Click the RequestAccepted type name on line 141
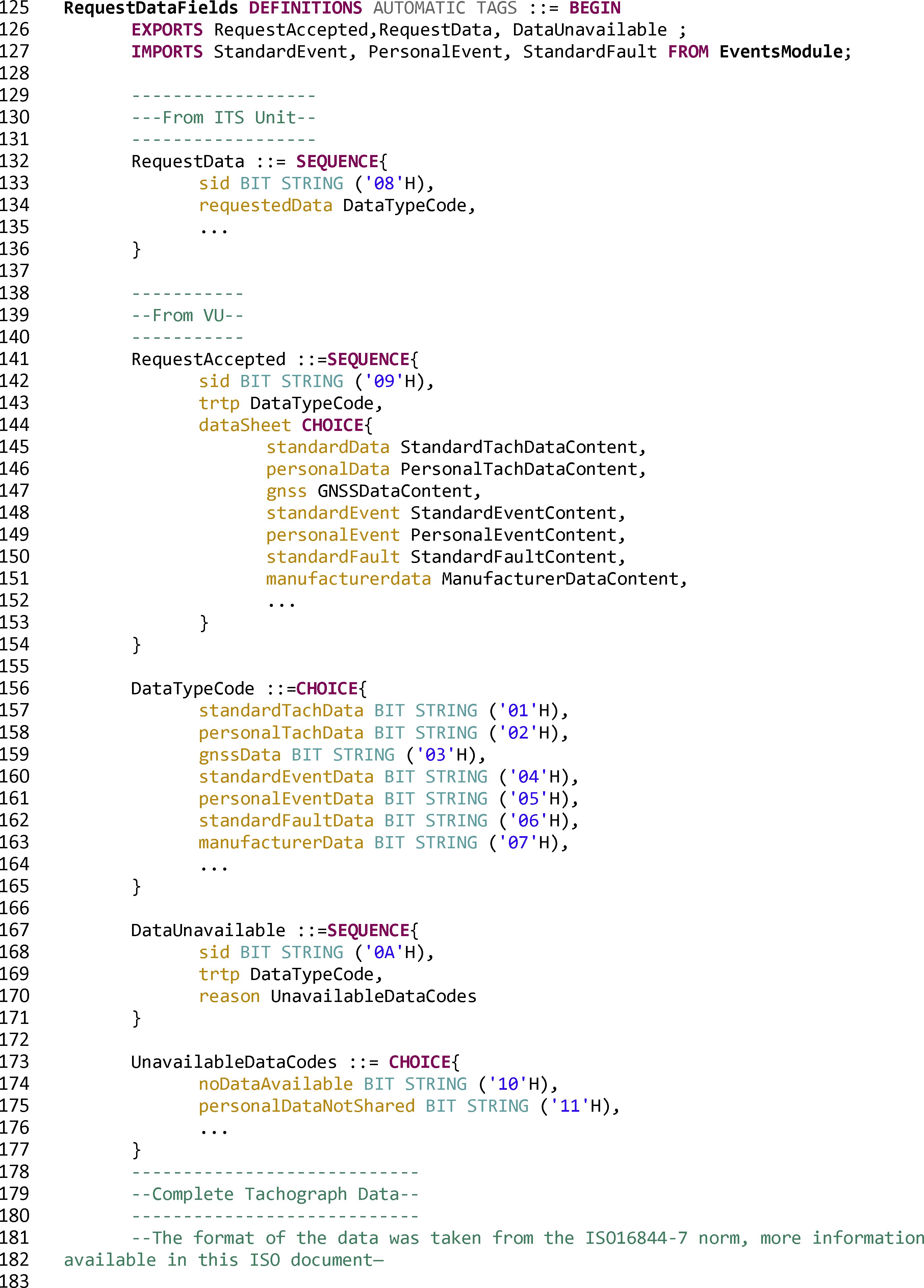 tap(208, 359)
